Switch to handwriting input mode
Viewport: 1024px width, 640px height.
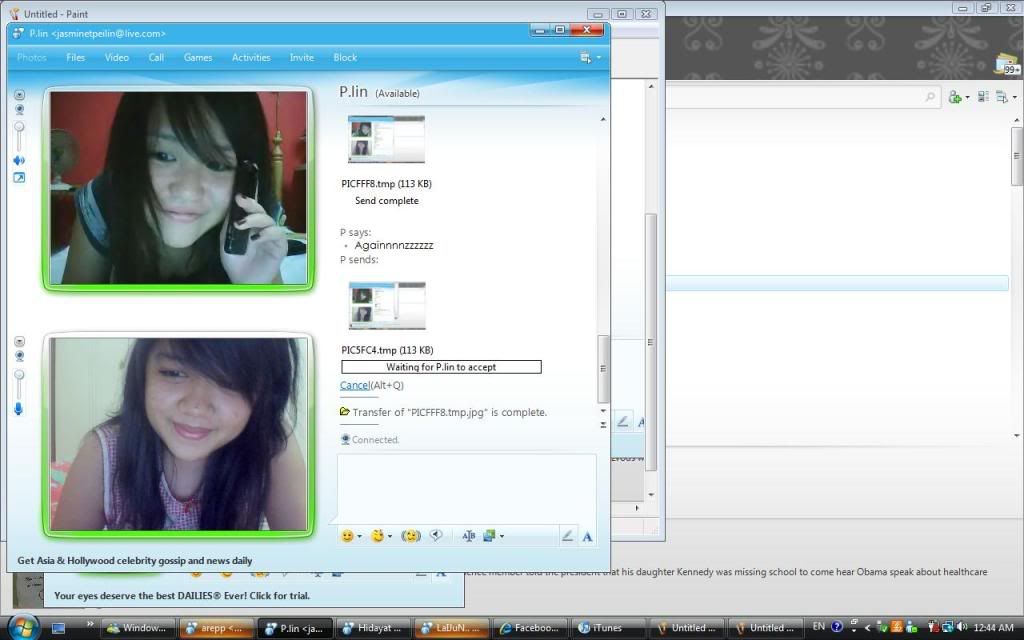tap(567, 536)
